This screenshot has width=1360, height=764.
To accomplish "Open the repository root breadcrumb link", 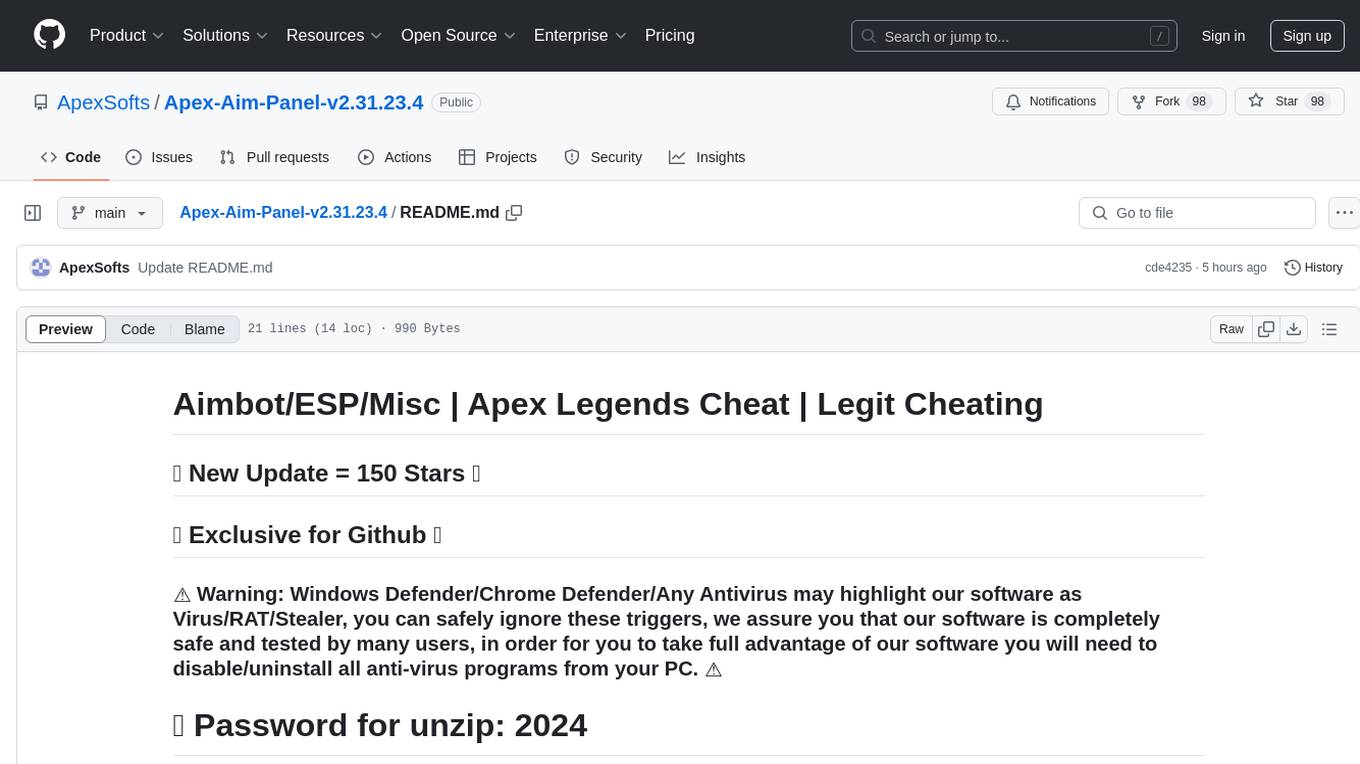I will click(283, 212).
